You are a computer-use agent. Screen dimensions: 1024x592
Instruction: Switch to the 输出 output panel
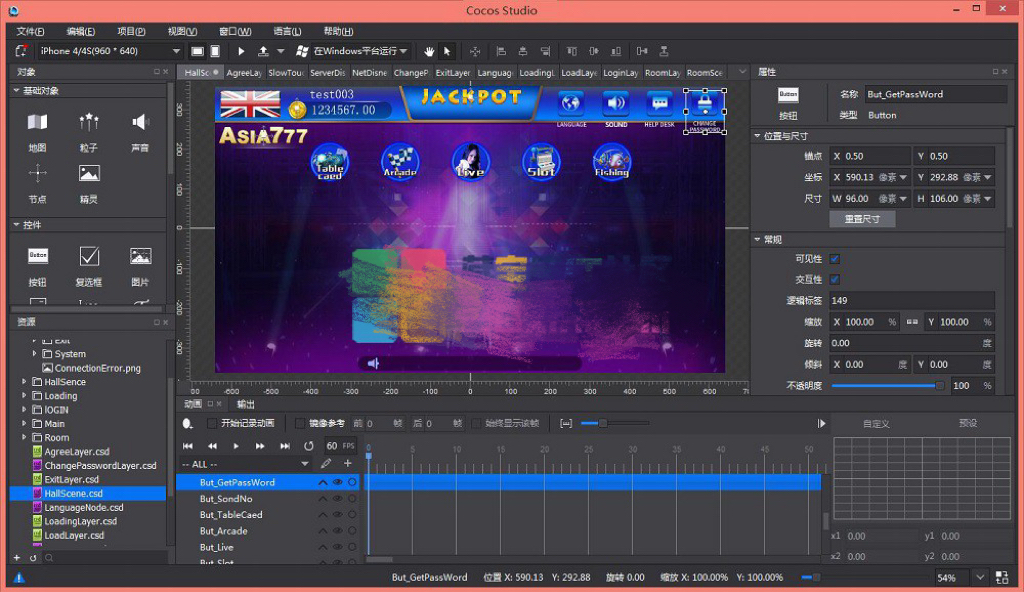(245, 404)
